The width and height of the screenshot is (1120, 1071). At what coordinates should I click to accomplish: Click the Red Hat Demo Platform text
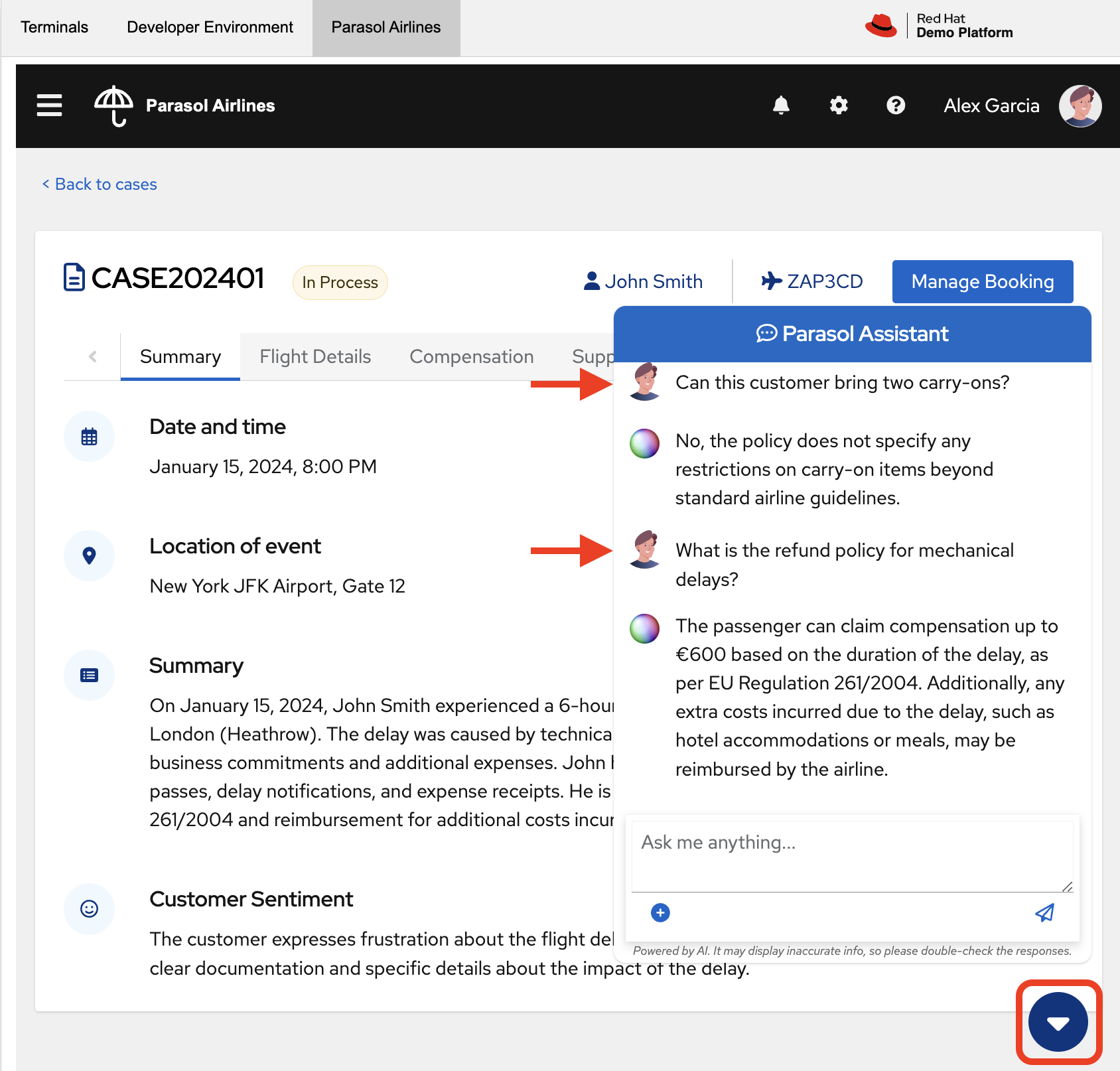coord(965,26)
